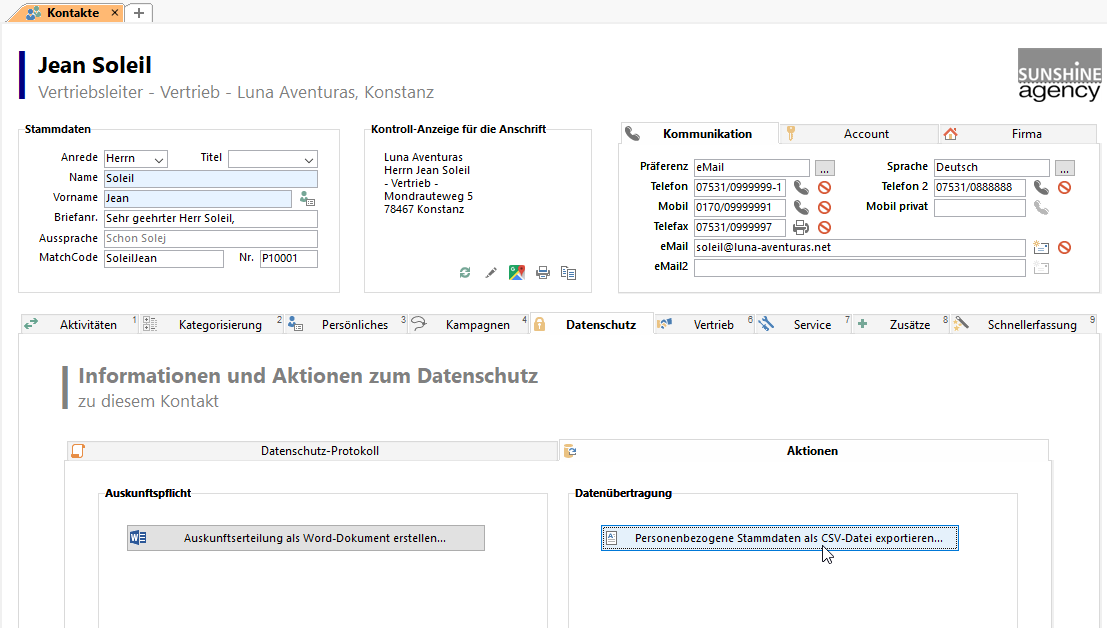Click the refresh address icon
The width and height of the screenshot is (1107, 628).
tap(465, 272)
